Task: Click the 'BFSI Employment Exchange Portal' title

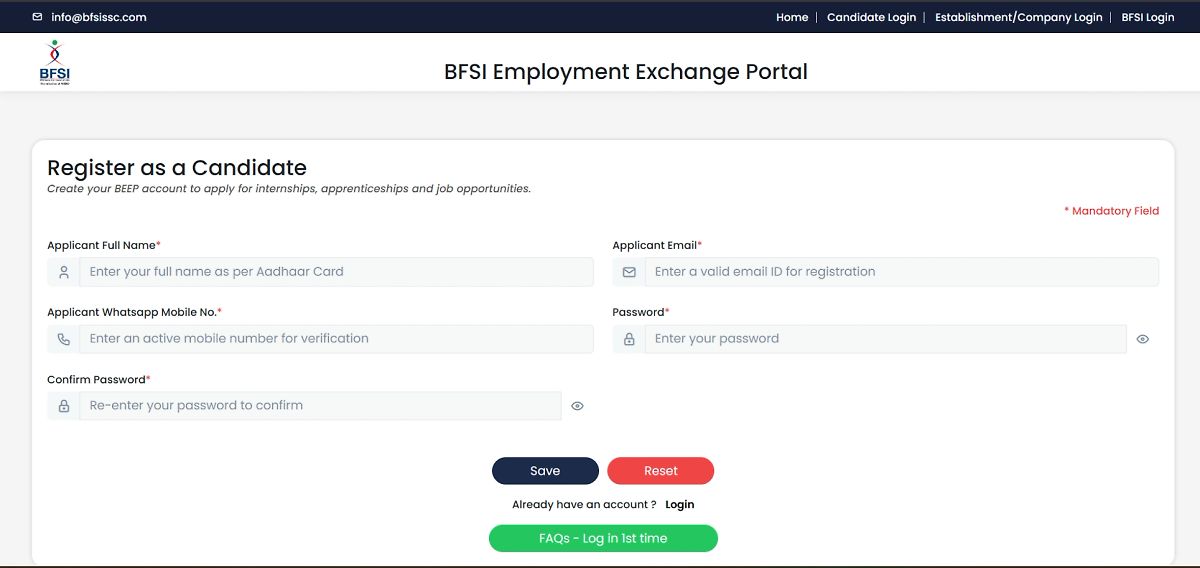Action: pyautogui.click(x=626, y=72)
